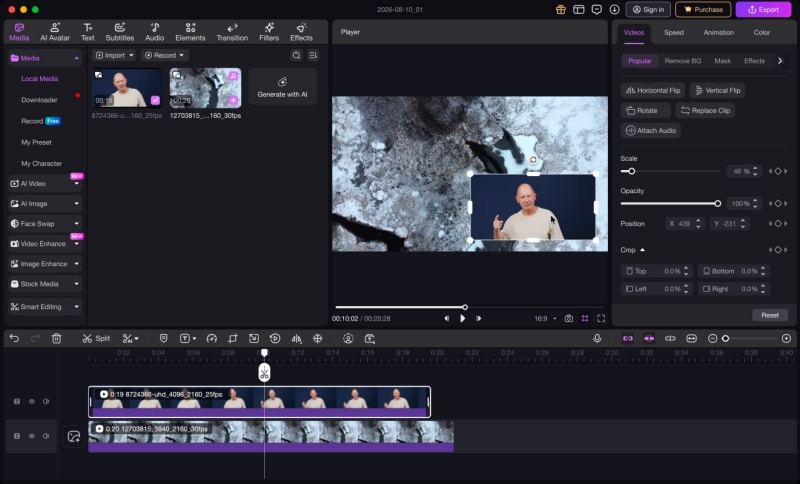800x484 pixels.
Task: Click the download icon in title bar
Action: 614,9
